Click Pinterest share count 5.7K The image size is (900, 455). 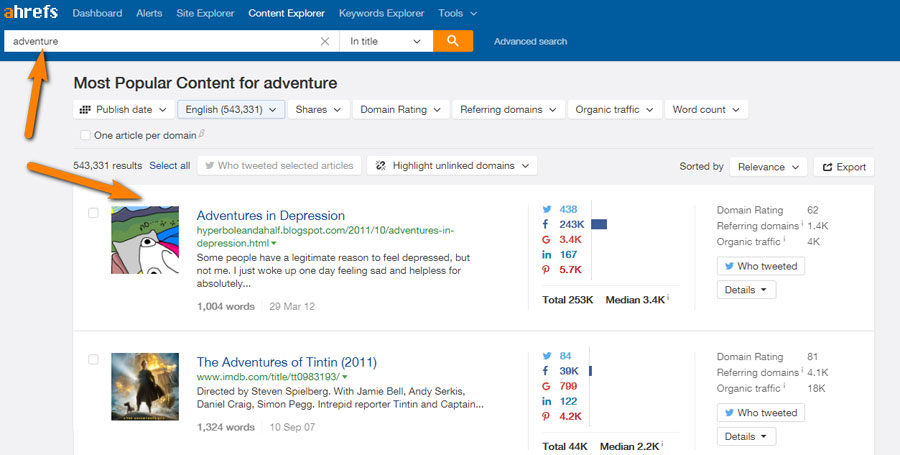[x=571, y=269]
